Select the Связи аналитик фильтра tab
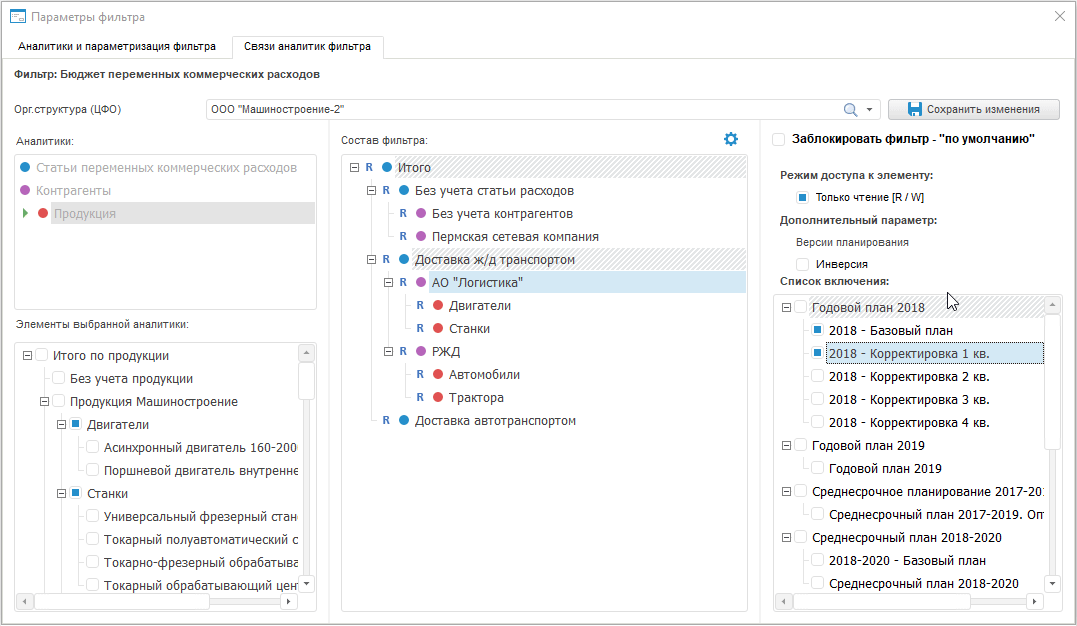 (x=306, y=46)
